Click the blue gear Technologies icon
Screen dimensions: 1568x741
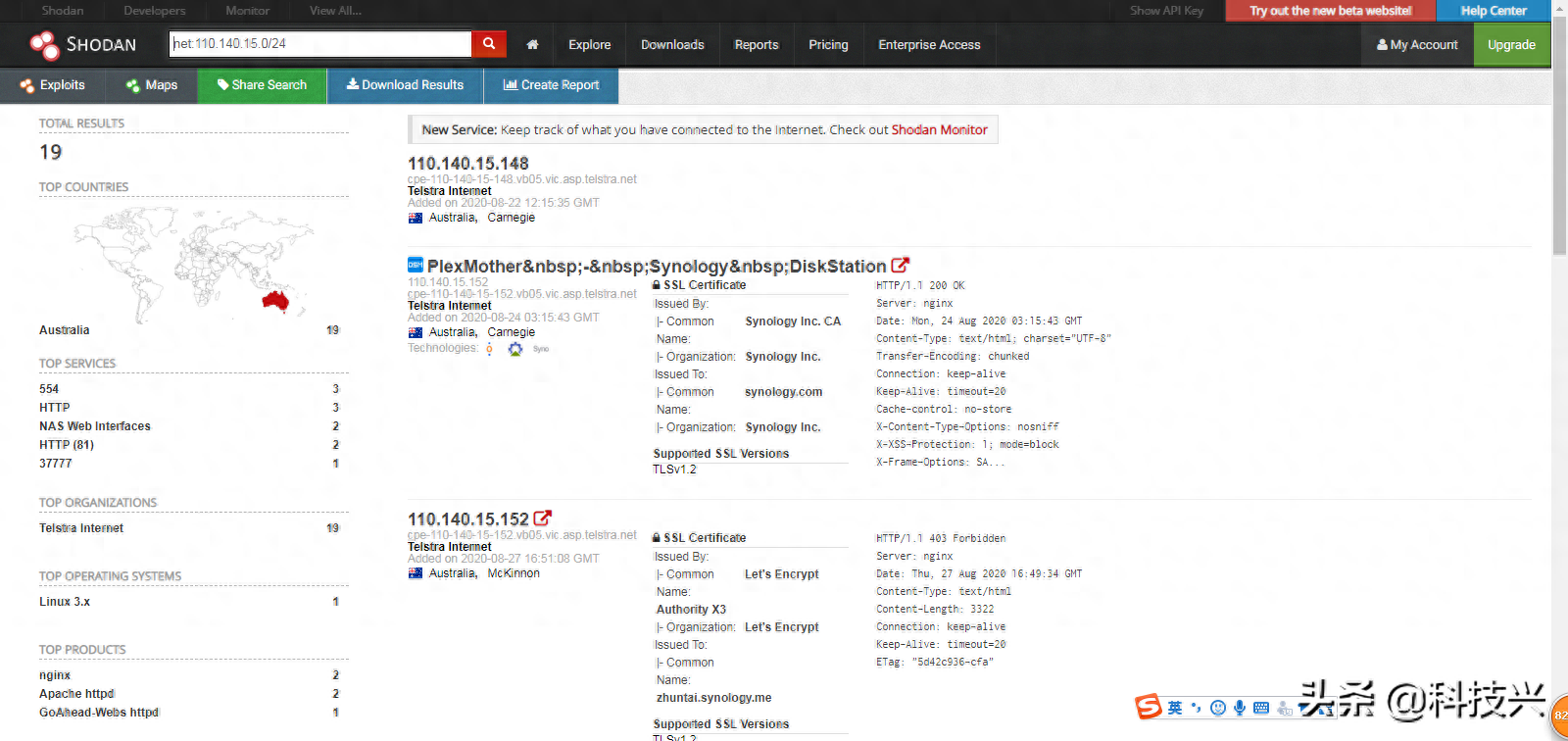(x=515, y=349)
